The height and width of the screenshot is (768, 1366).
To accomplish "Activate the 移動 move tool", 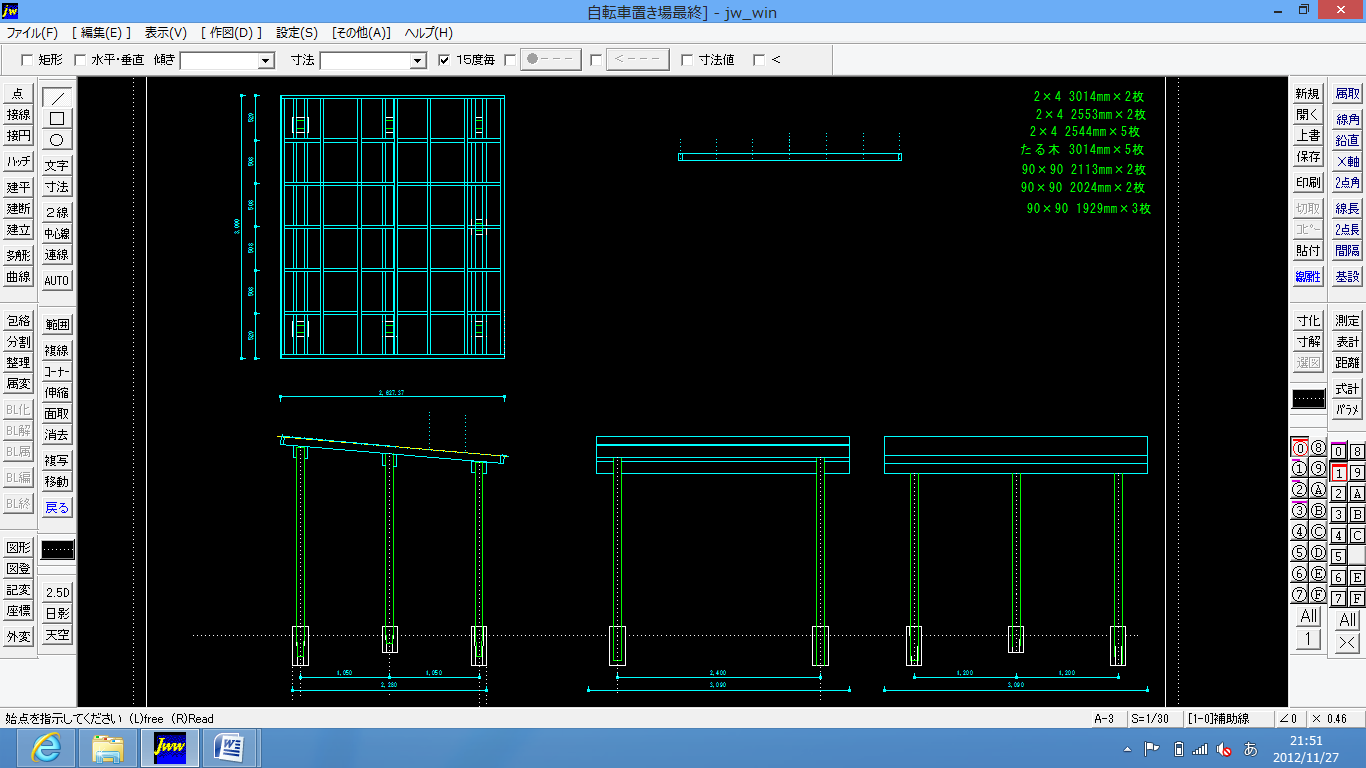I will (x=57, y=482).
